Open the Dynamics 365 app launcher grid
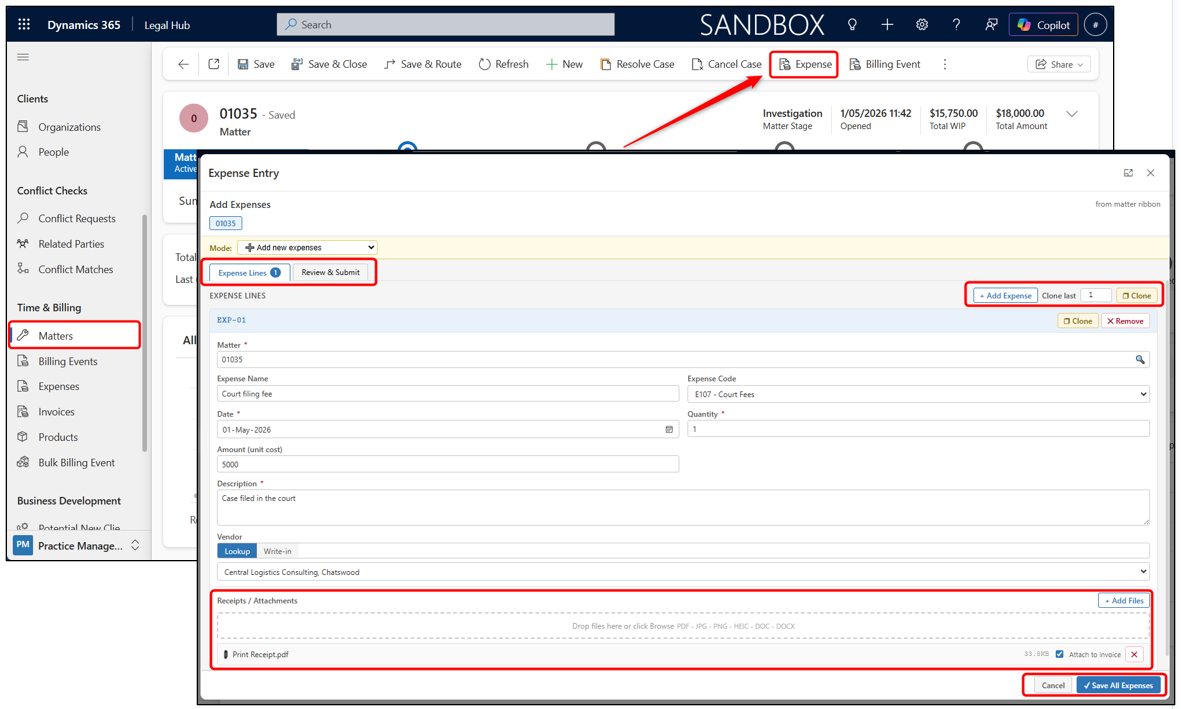The width and height of the screenshot is (1181, 709). [24, 24]
